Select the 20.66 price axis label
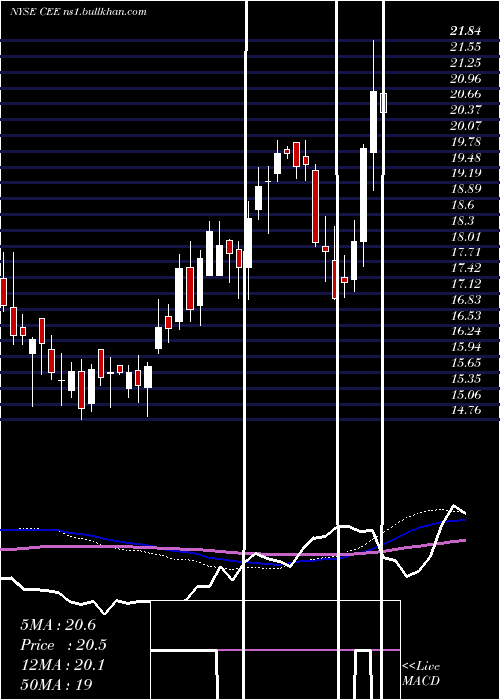Viewport: 500px width, 700px height. point(465,94)
